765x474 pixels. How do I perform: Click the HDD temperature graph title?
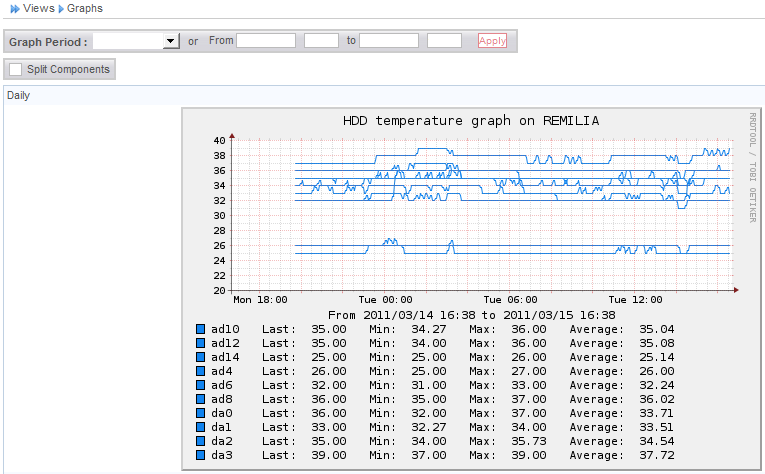coord(471,120)
